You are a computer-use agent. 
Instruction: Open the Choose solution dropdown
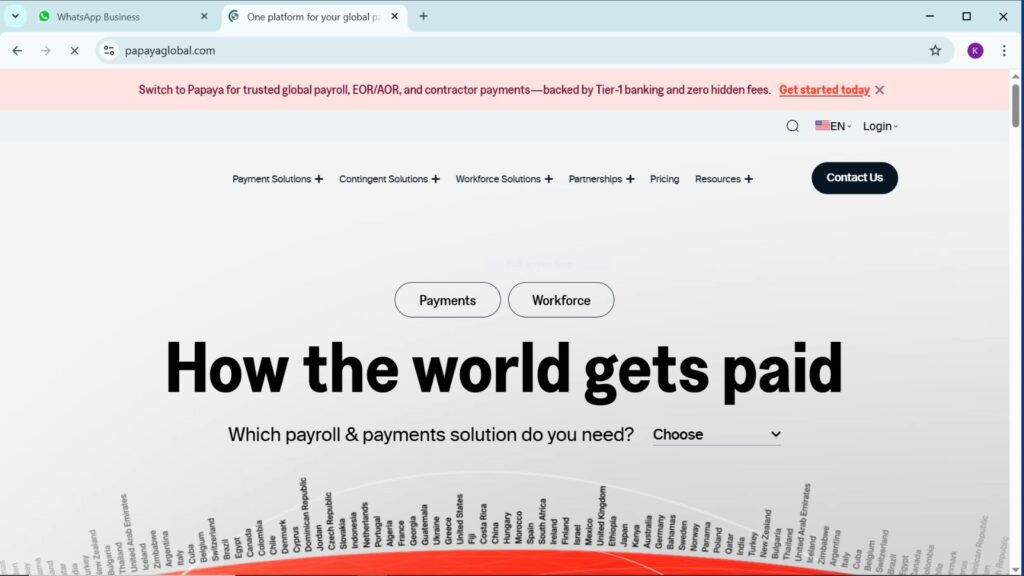pos(716,434)
